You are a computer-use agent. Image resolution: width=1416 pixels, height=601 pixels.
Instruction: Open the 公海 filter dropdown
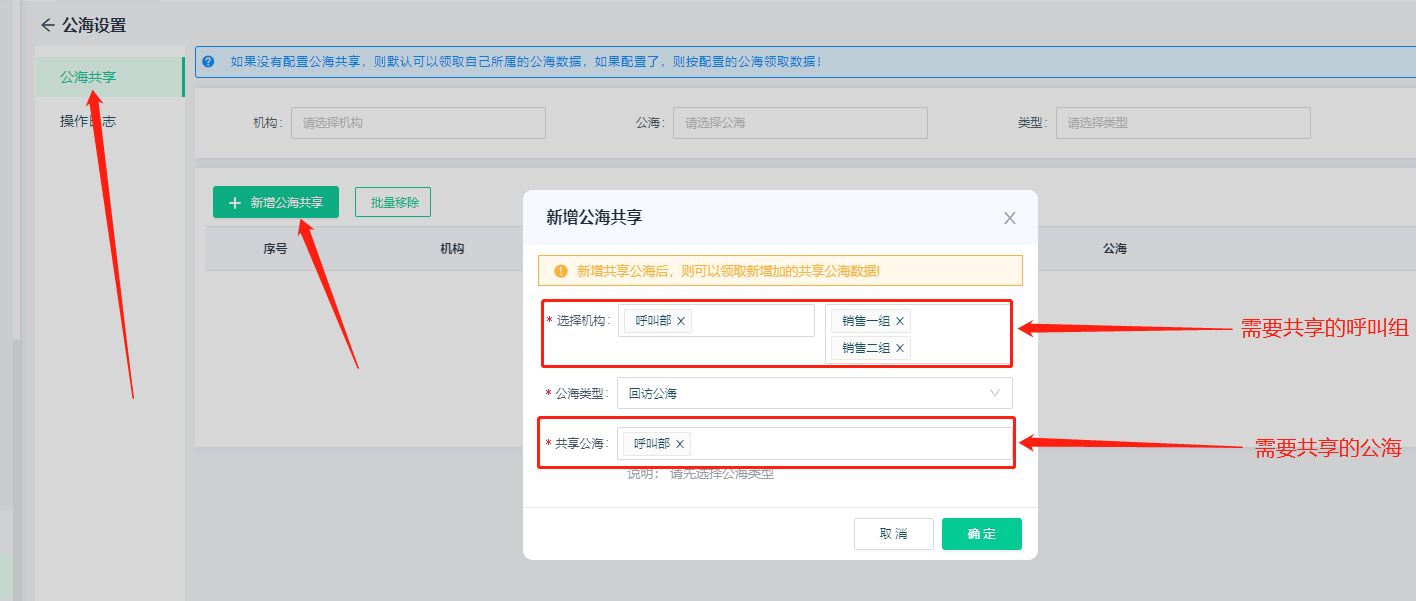point(799,123)
